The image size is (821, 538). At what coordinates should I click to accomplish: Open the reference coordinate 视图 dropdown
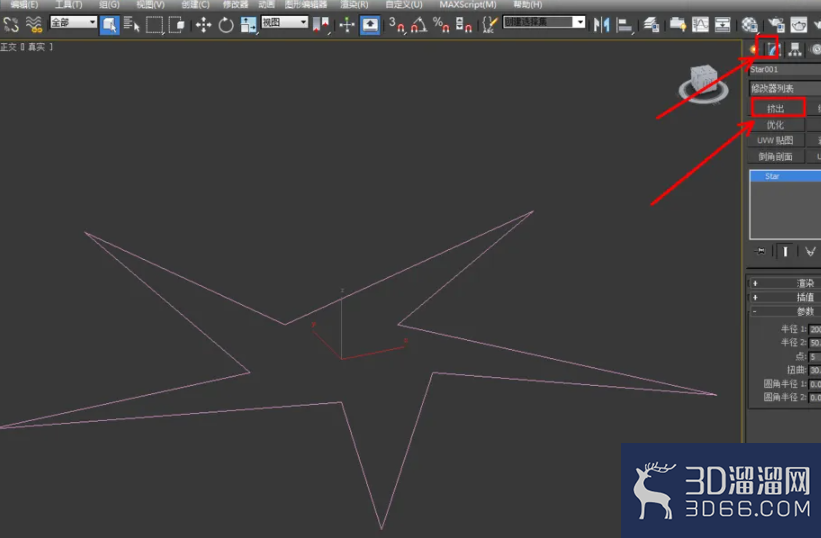(284, 23)
